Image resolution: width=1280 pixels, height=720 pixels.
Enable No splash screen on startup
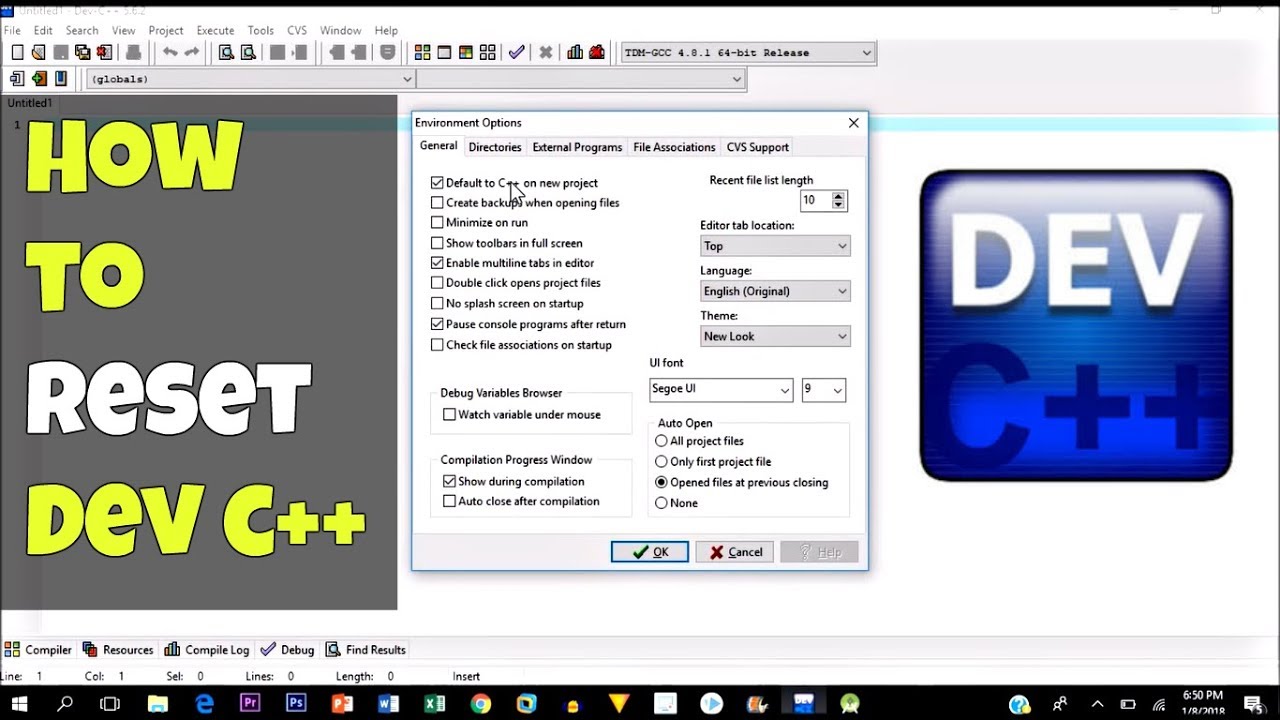(437, 303)
